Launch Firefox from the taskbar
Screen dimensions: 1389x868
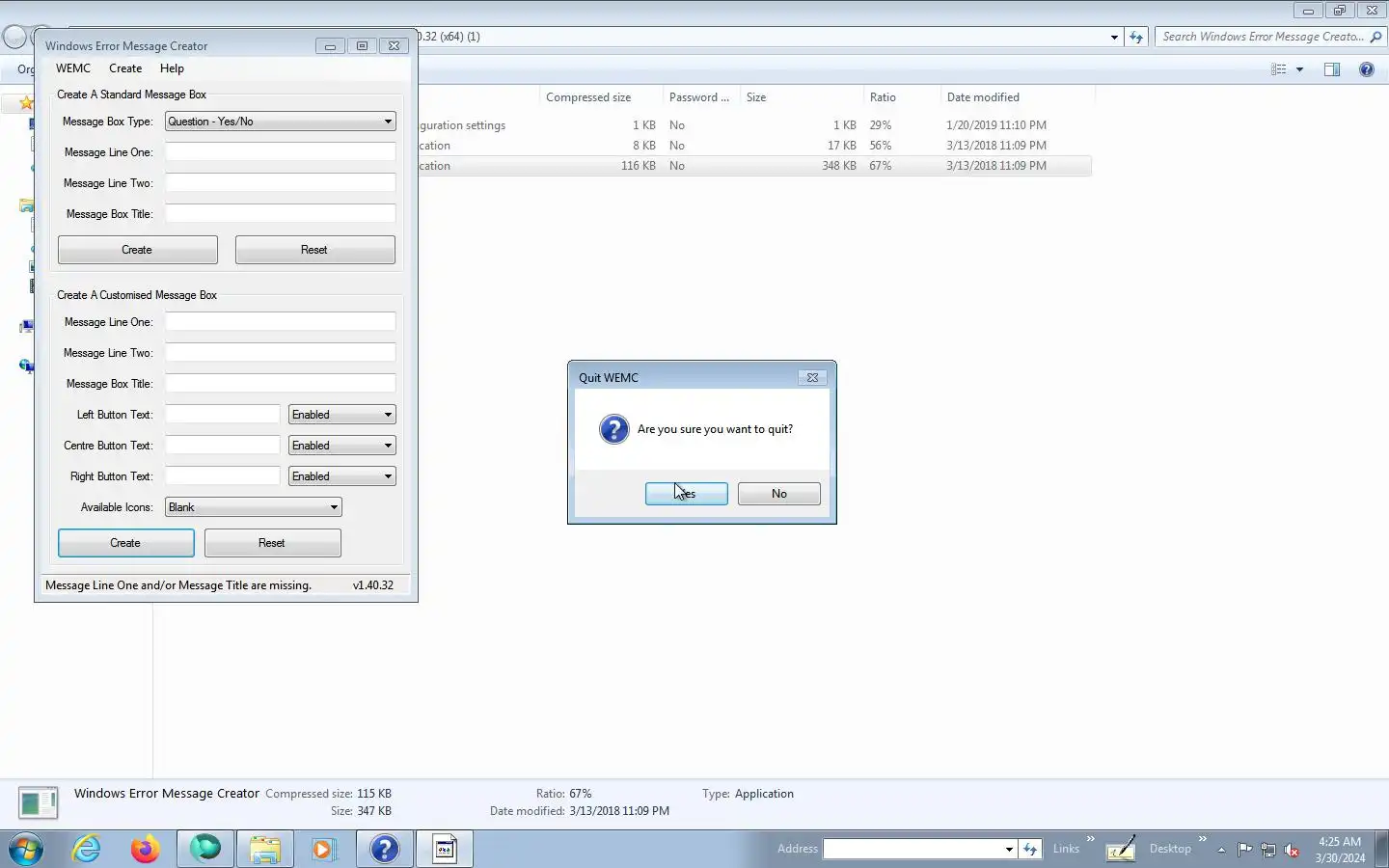(x=146, y=849)
